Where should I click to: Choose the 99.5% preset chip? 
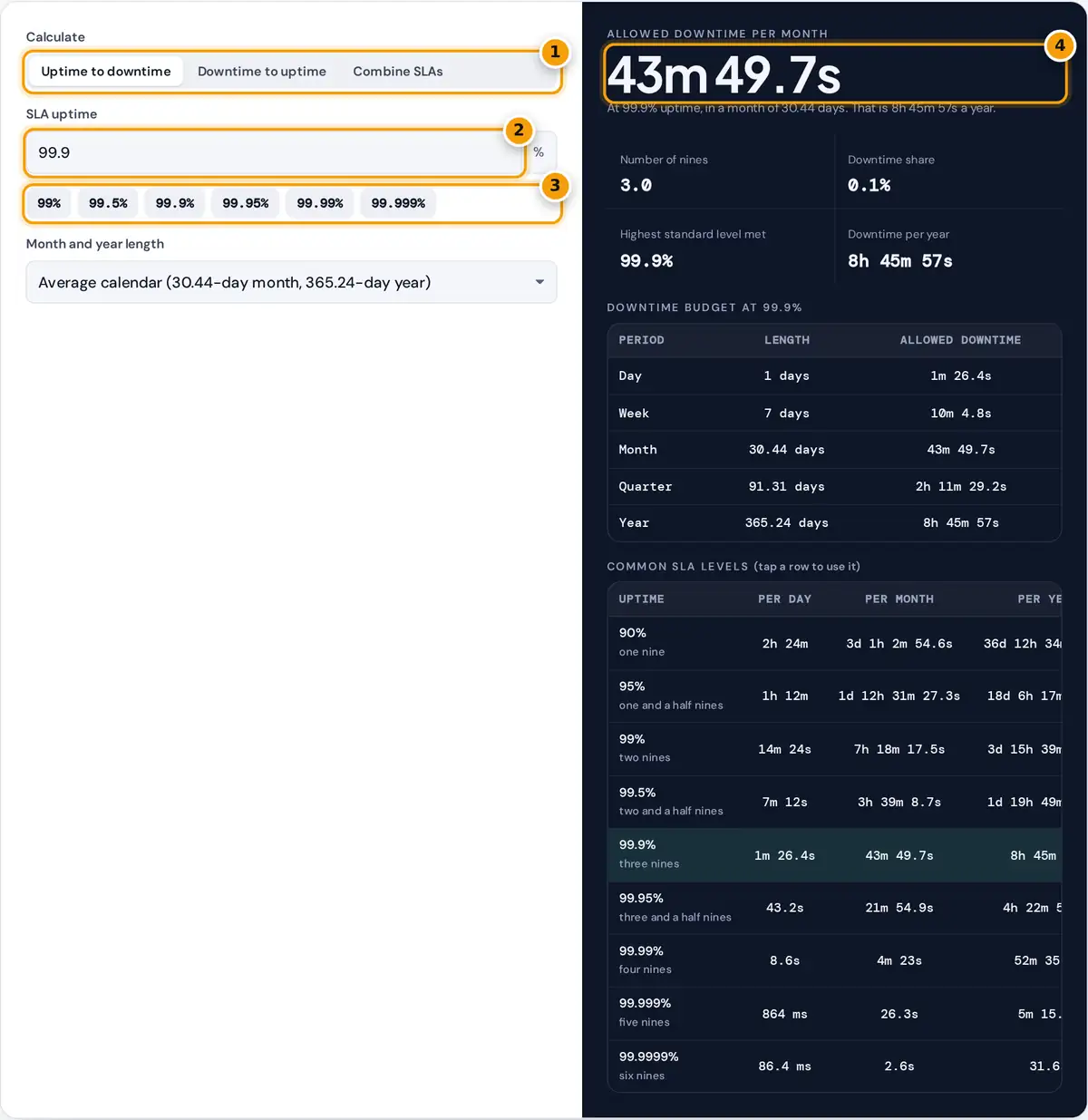click(x=108, y=203)
